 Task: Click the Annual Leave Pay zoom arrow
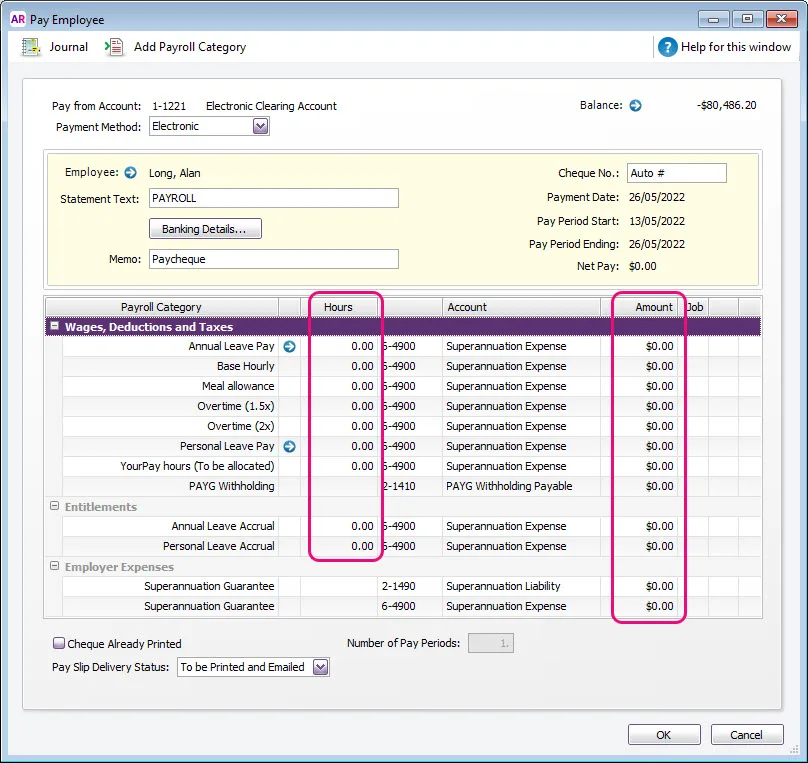click(289, 346)
